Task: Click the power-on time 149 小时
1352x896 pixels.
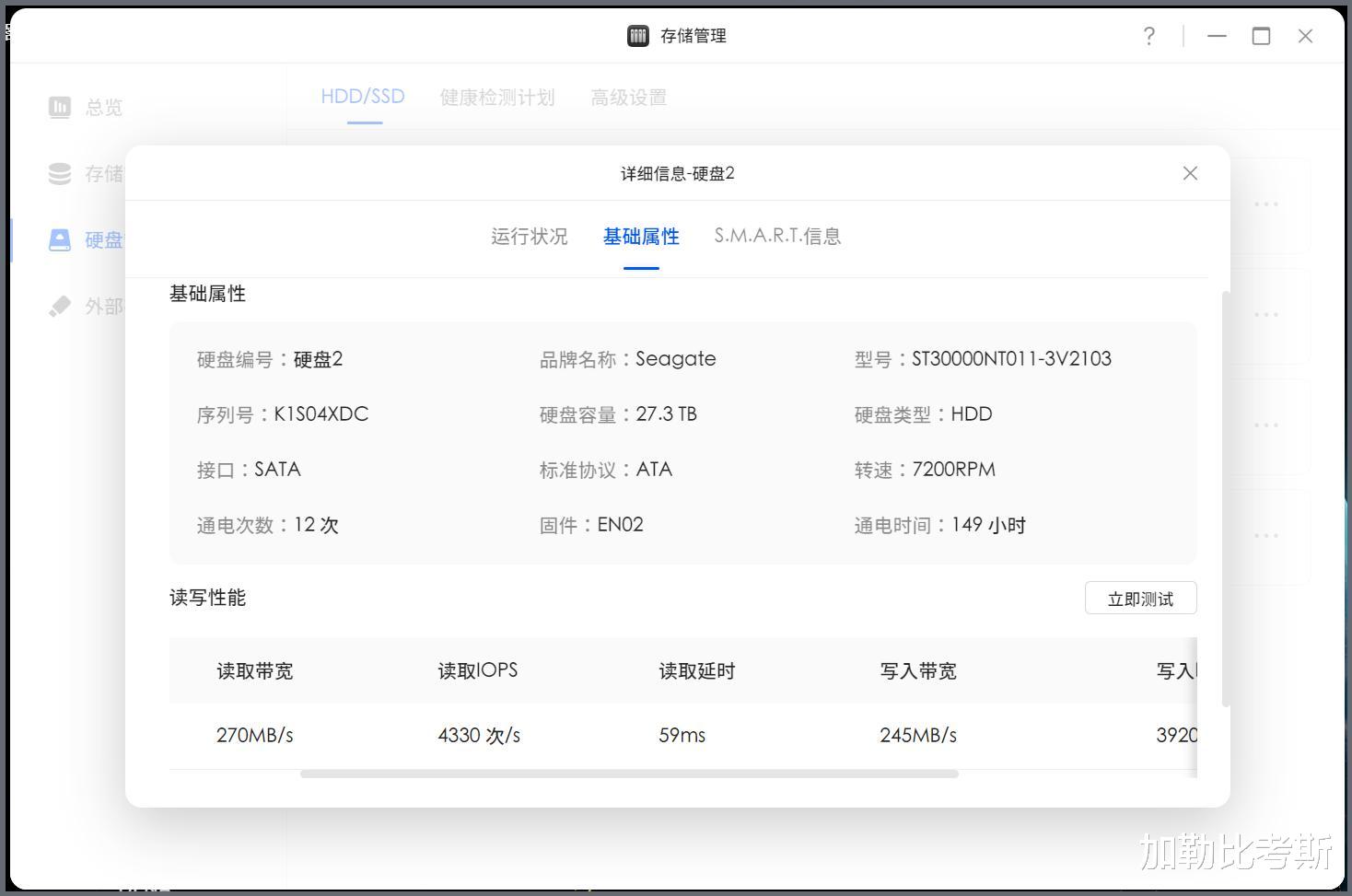Action: 988,525
